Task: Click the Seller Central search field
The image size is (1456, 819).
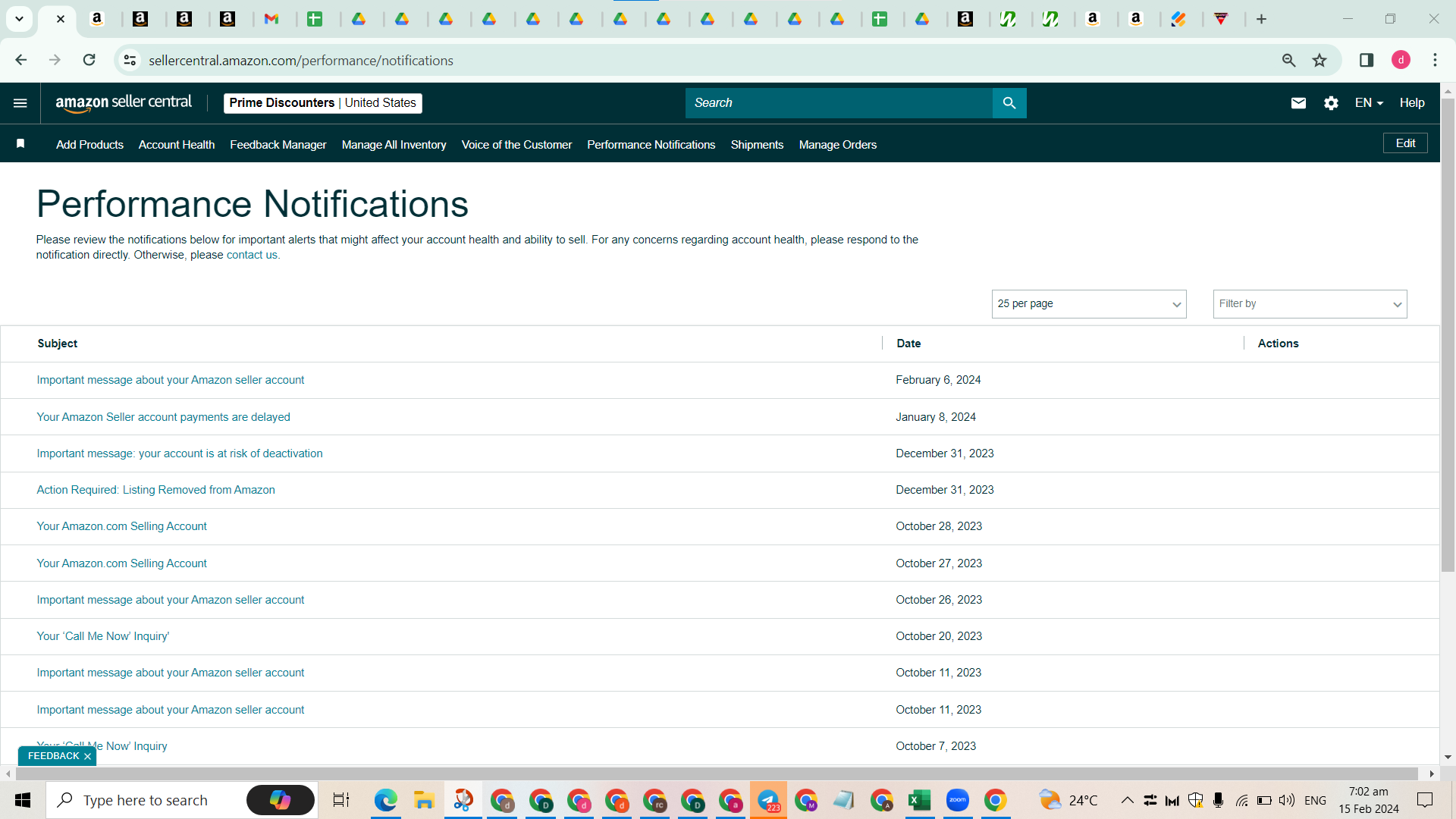Action: coord(839,103)
